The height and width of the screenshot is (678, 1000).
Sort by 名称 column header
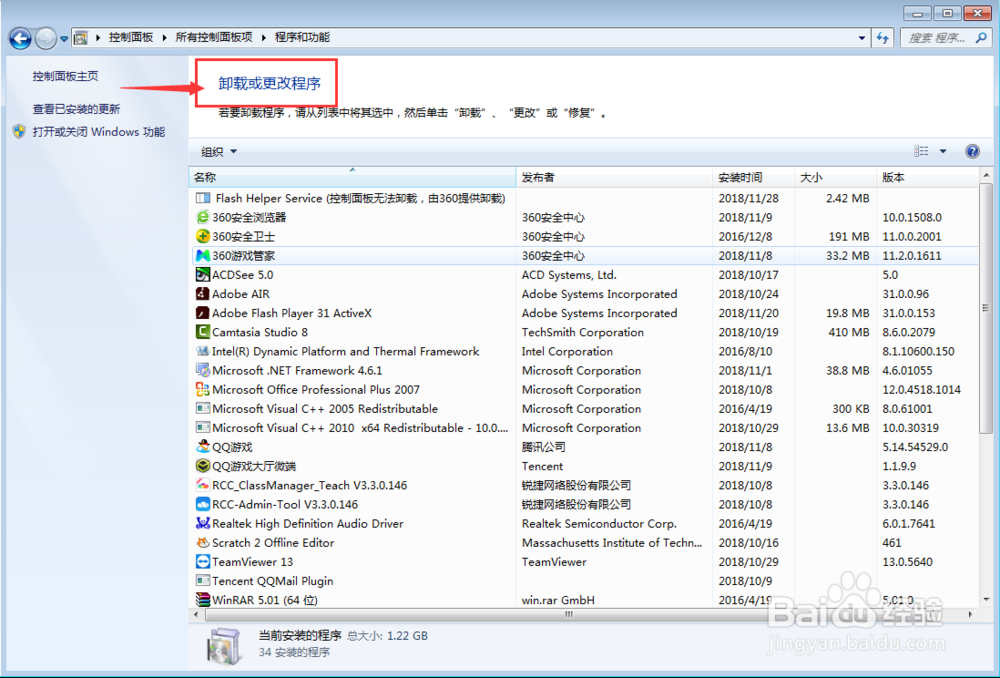(x=352, y=177)
